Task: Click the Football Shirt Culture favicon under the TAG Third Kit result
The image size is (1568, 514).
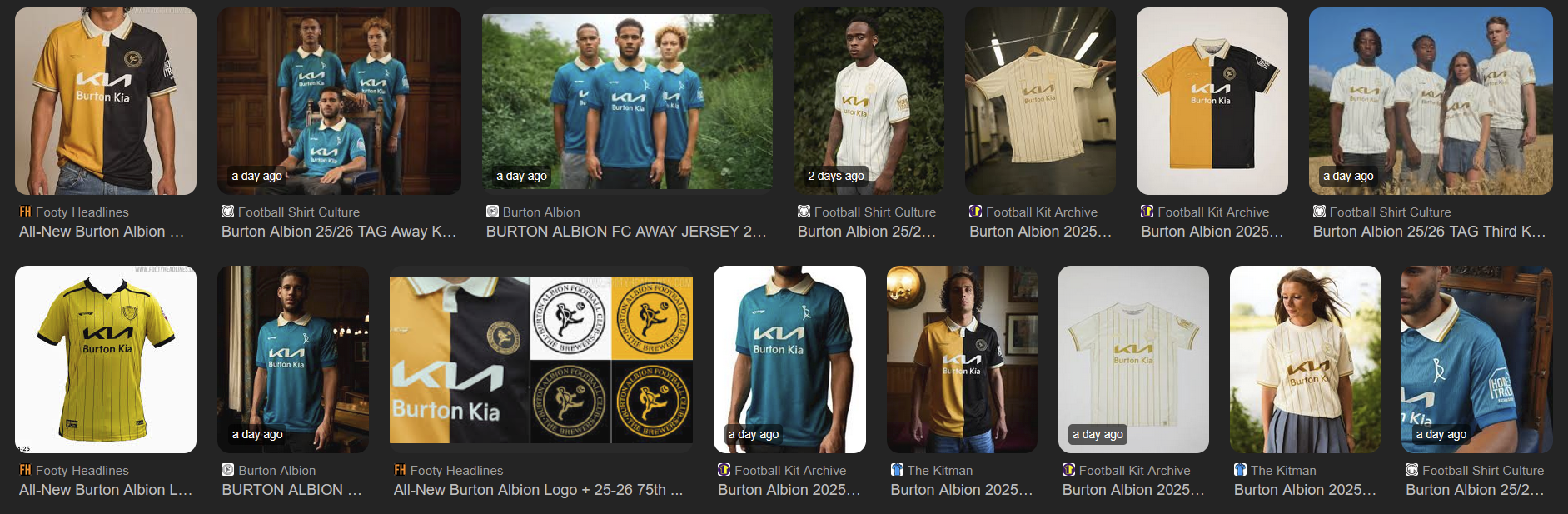Action: point(1319,212)
